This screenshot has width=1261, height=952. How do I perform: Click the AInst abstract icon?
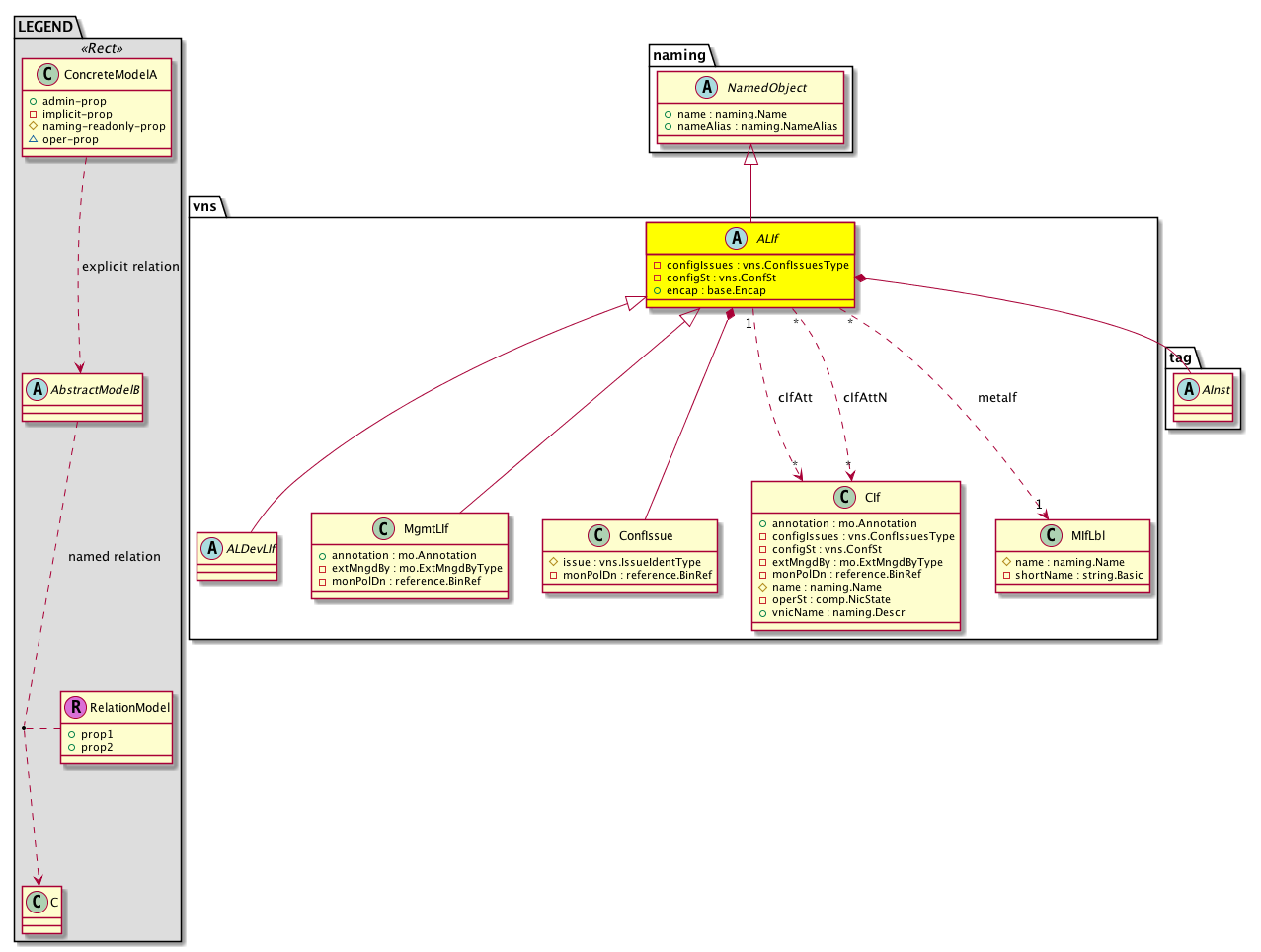pos(1188,389)
